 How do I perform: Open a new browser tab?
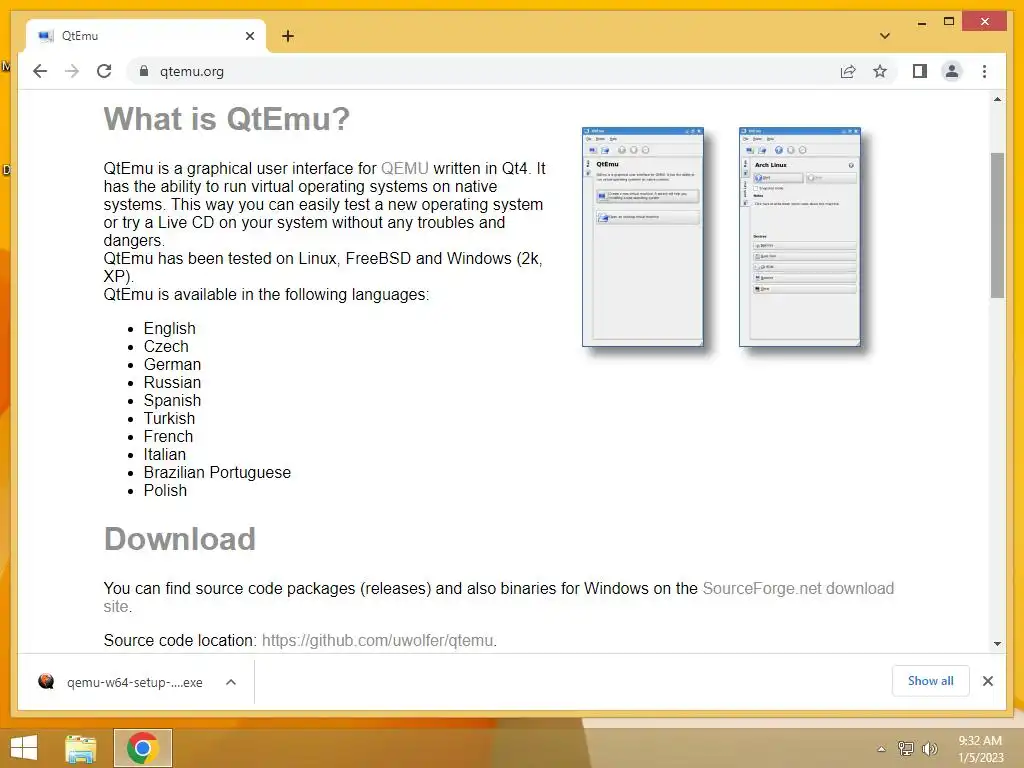(x=287, y=36)
